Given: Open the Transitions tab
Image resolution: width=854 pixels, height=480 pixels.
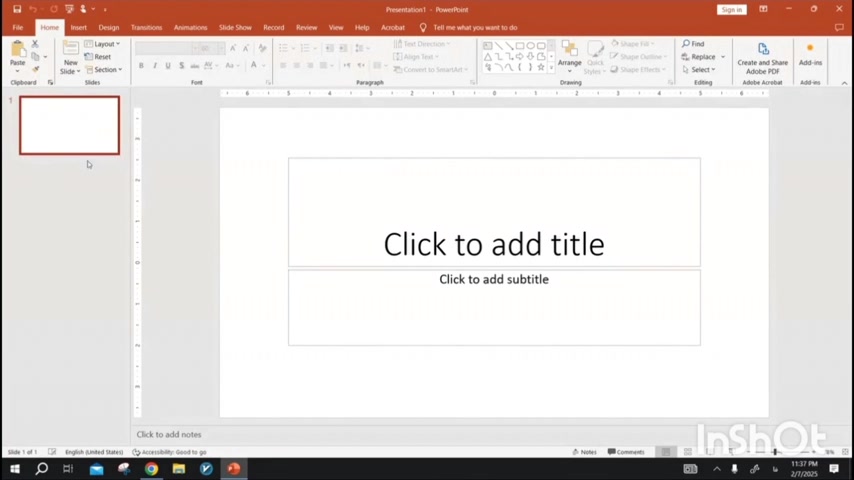Looking at the screenshot, I should coord(146,27).
